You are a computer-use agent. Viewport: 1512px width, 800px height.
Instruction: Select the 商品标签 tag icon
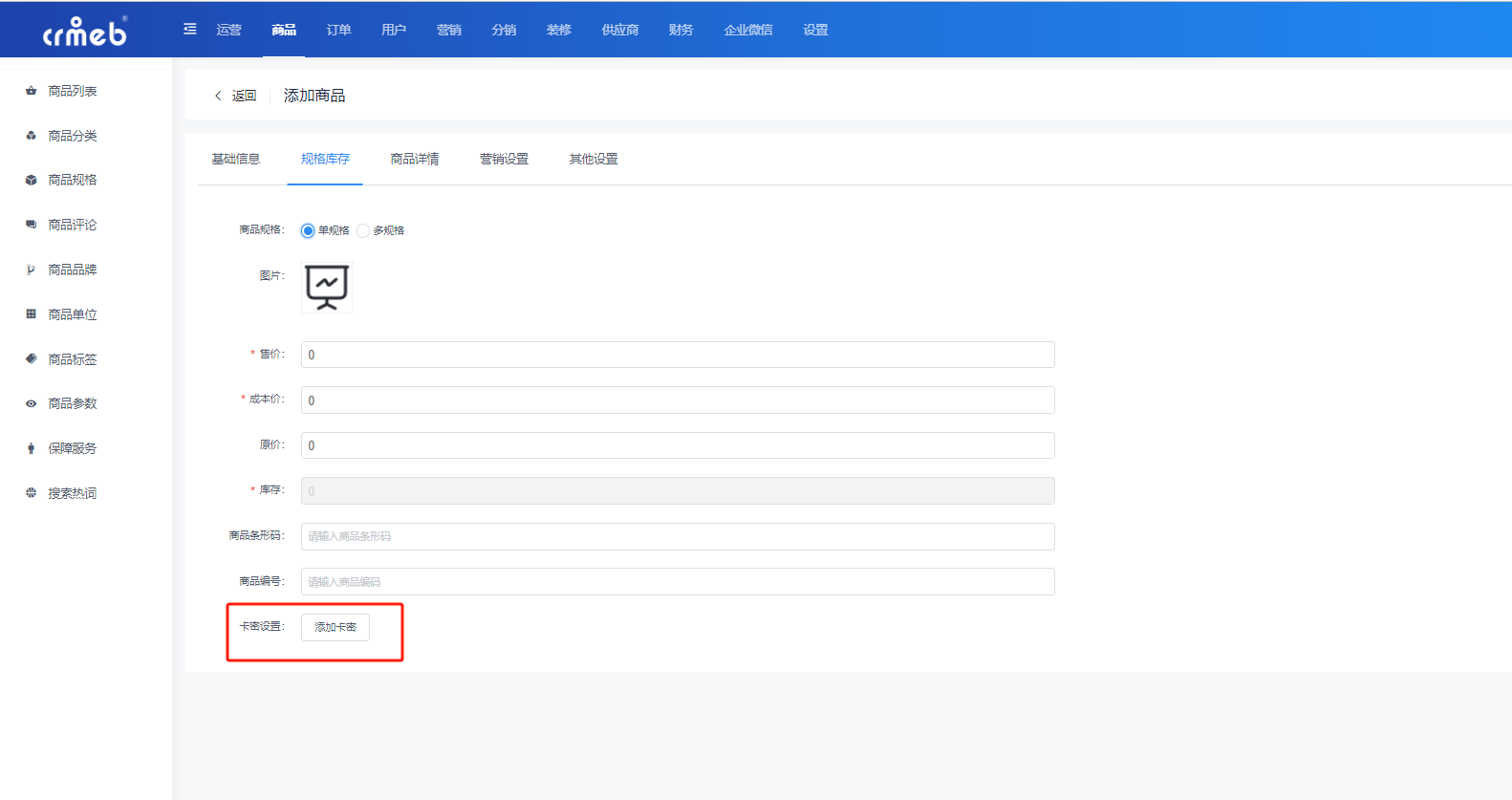pyautogui.click(x=31, y=359)
